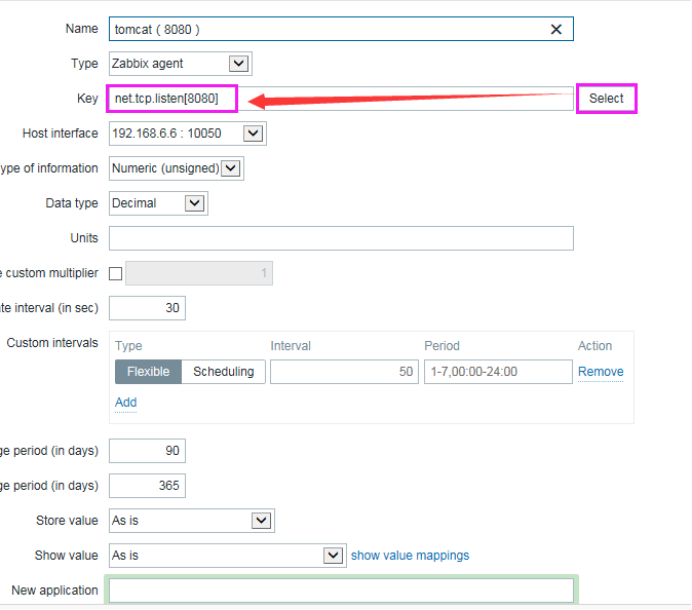This screenshot has height=610, width=692.
Task: Click the Select button next to Key
Action: click(x=606, y=98)
